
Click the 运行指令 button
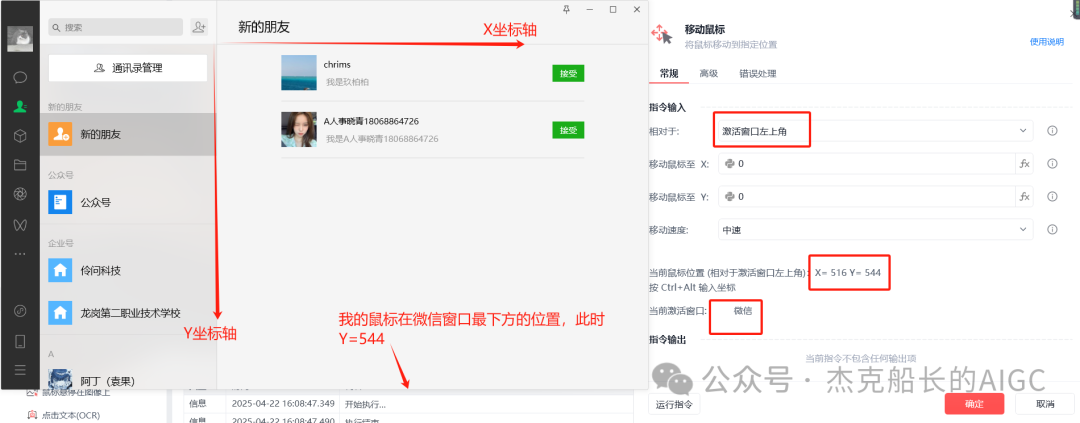674,404
